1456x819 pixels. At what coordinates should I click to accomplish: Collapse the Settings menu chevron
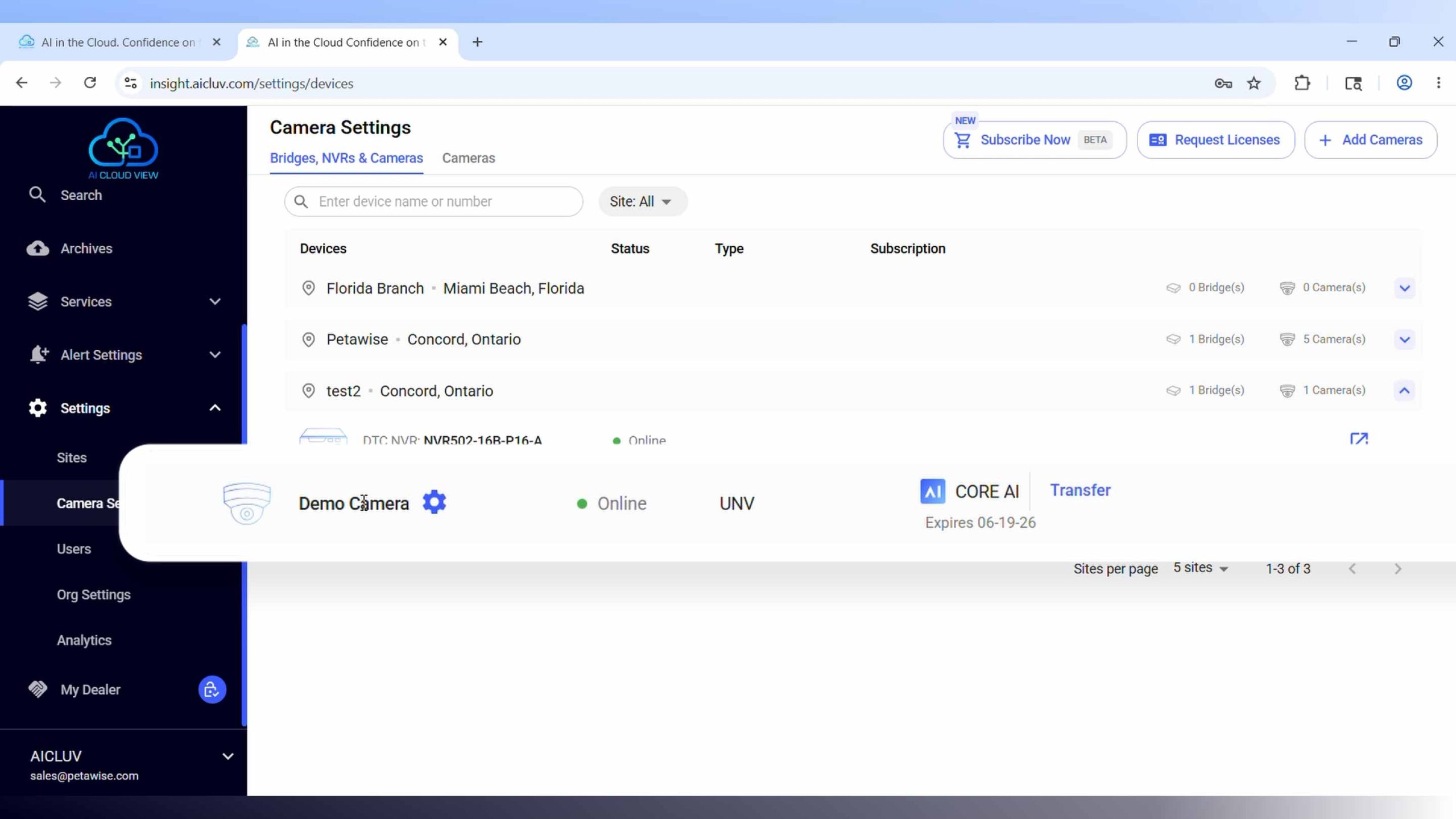[x=215, y=408]
